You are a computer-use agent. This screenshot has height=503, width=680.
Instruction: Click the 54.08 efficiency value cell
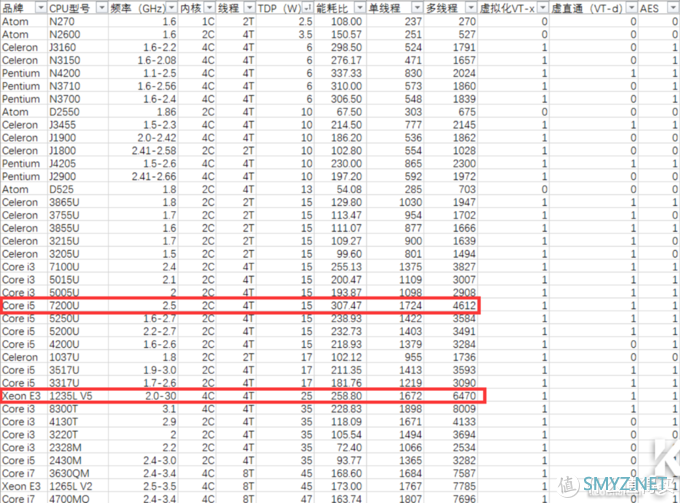340,189
